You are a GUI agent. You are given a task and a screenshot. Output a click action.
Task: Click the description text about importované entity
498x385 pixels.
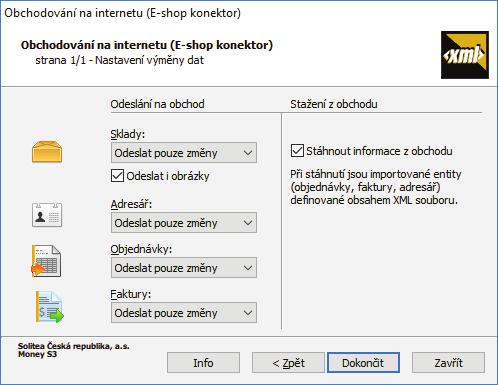[376, 187]
